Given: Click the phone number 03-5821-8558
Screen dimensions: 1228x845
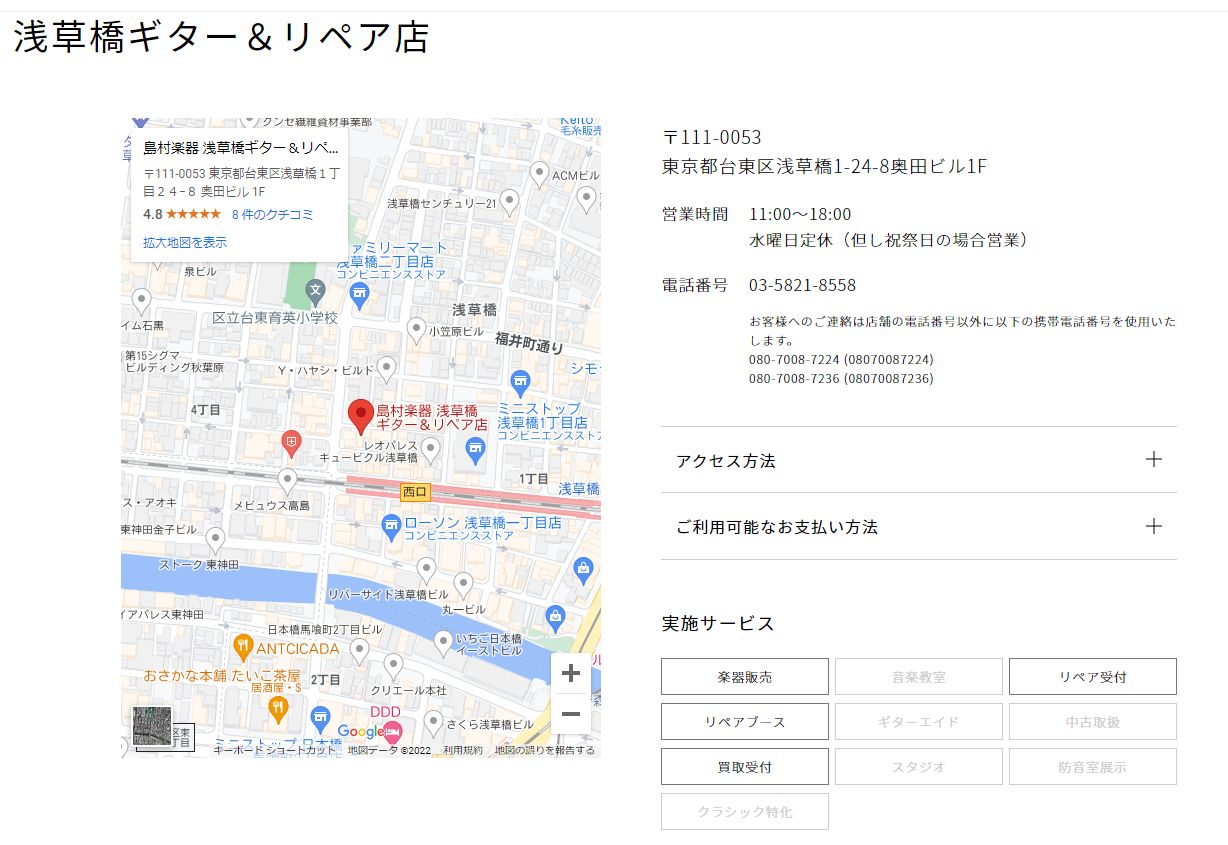Looking at the screenshot, I should 802,285.
